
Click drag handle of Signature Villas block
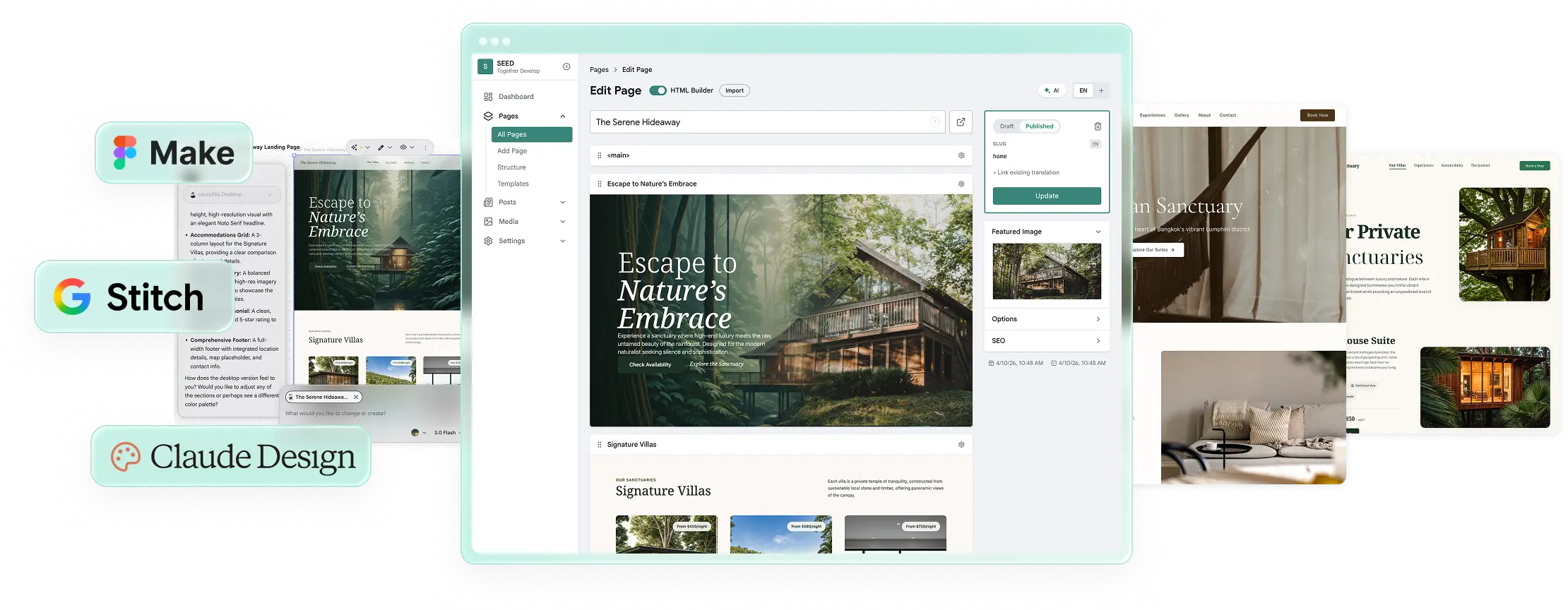600,445
